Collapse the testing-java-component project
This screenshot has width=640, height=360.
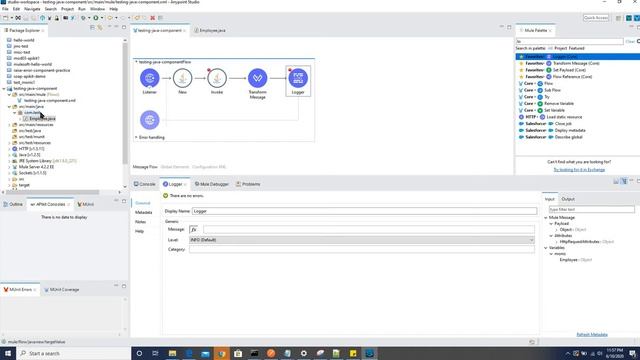[x=4, y=89]
